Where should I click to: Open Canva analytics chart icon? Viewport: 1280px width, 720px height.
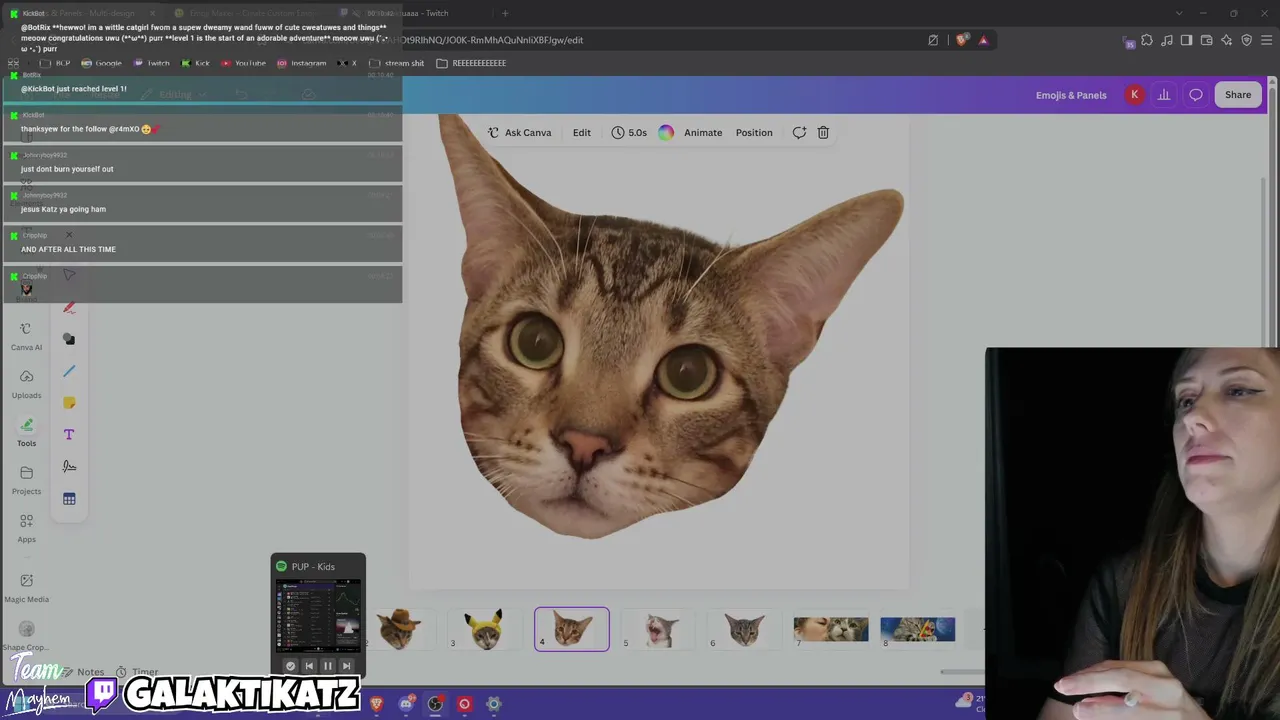pos(1164,95)
